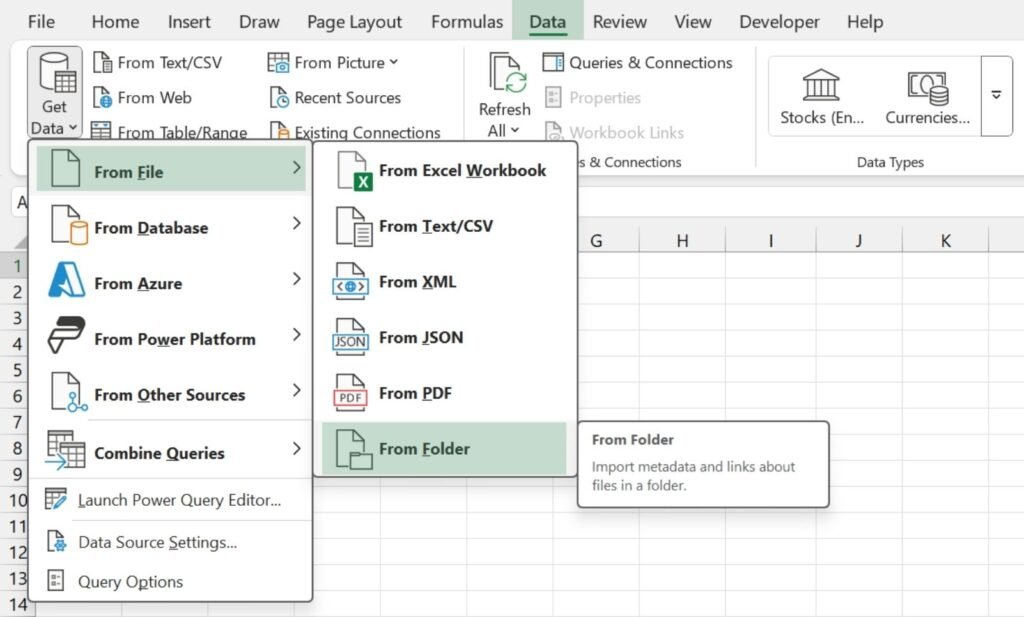Image resolution: width=1024 pixels, height=617 pixels.
Task: Select the Stocks data type
Action: pos(822,97)
